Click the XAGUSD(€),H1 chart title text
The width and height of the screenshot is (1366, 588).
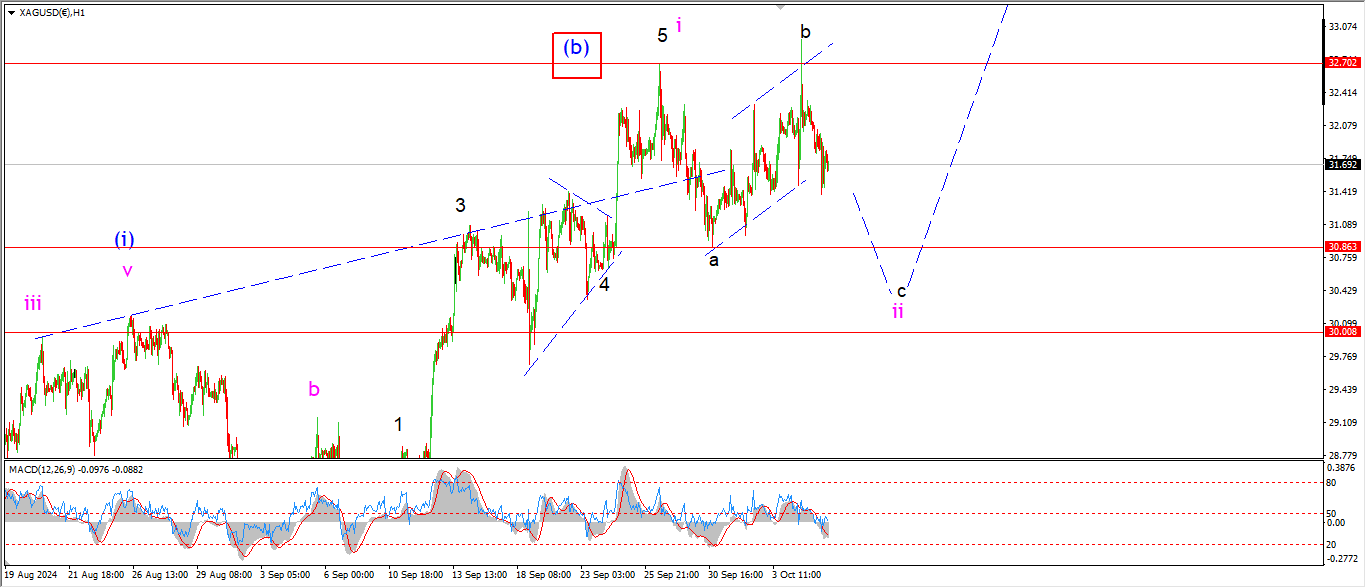[x=52, y=13]
